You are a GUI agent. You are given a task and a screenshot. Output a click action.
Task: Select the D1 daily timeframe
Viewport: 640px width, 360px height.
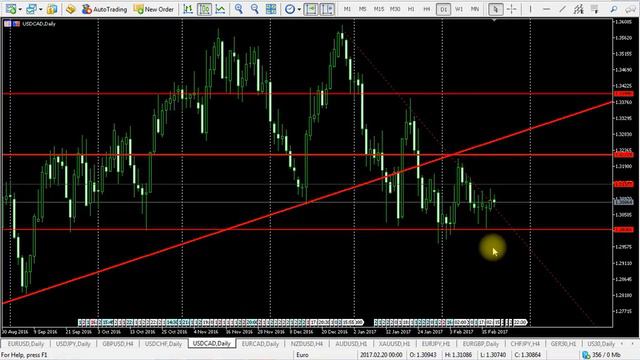pyautogui.click(x=443, y=9)
